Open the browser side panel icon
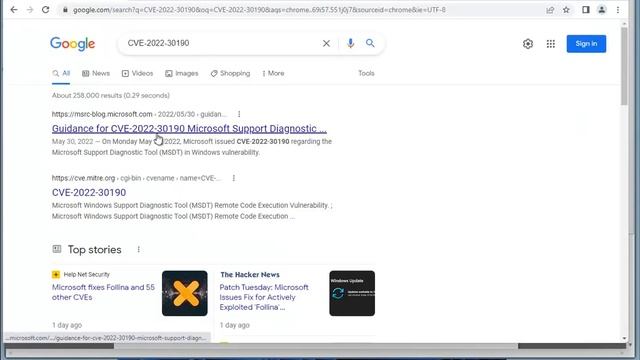The image size is (640, 360). coord(586,10)
